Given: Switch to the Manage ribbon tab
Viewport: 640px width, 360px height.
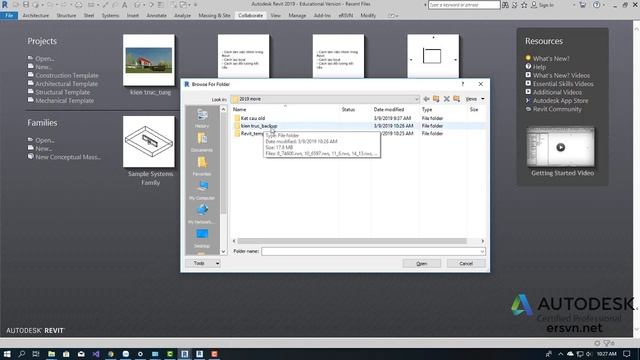Looking at the screenshot, I should point(297,16).
